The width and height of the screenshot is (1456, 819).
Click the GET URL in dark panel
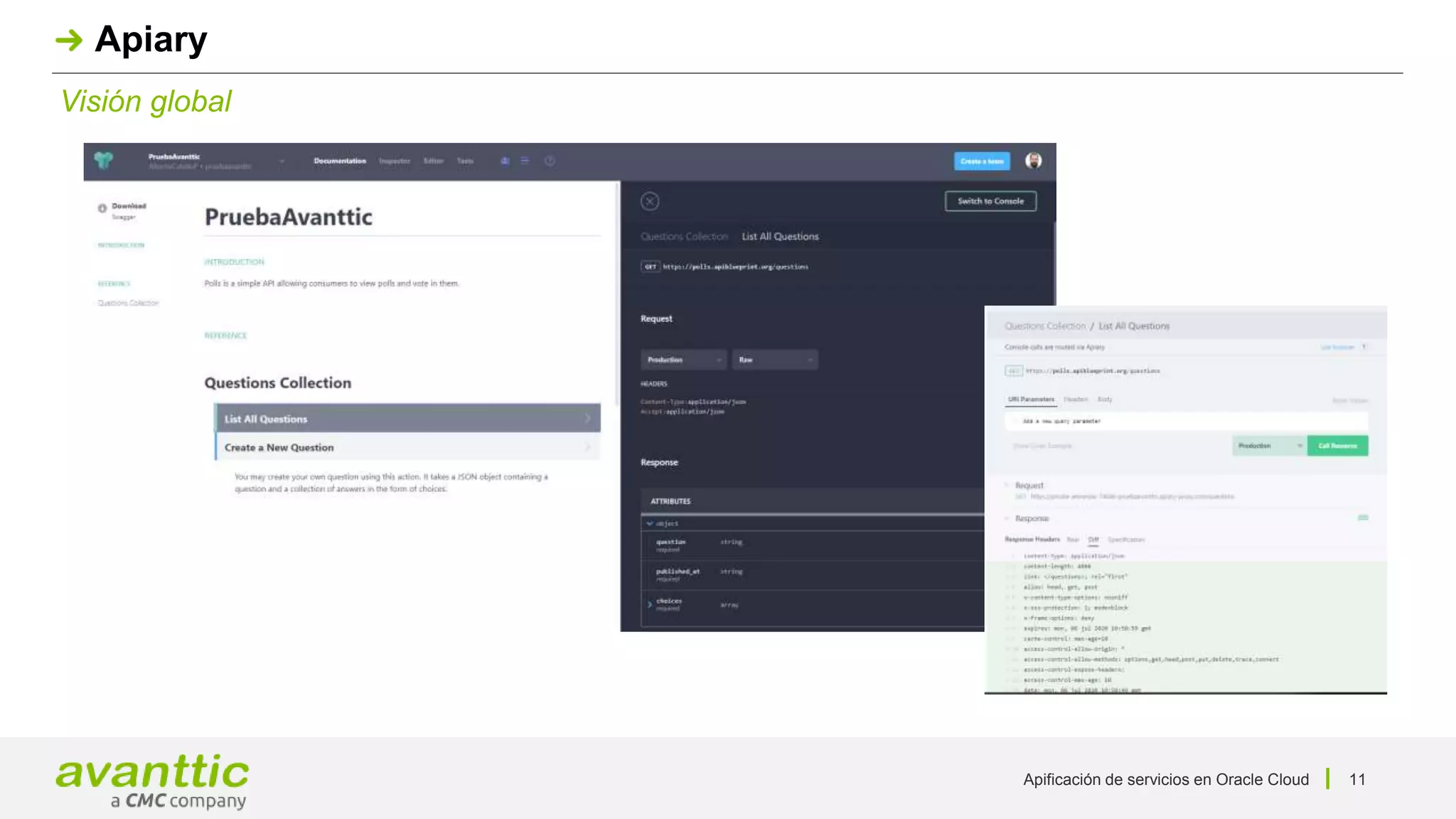pyautogui.click(x=735, y=267)
